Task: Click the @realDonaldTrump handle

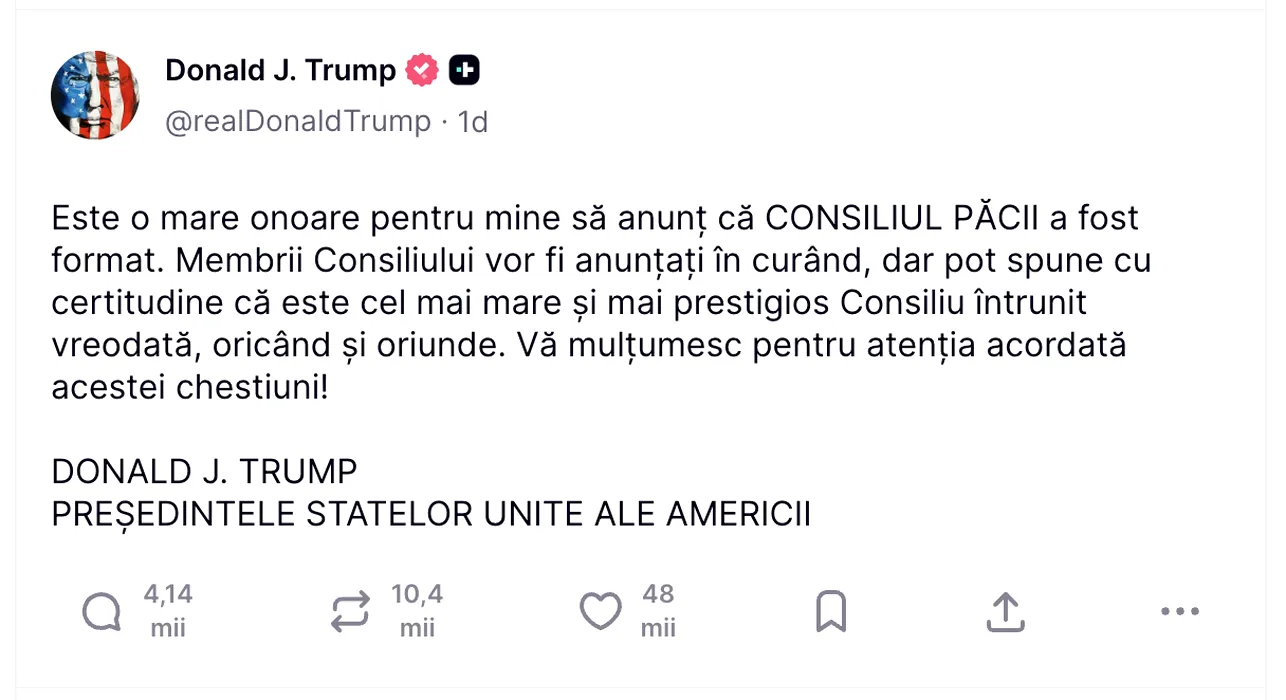Action: tap(298, 121)
